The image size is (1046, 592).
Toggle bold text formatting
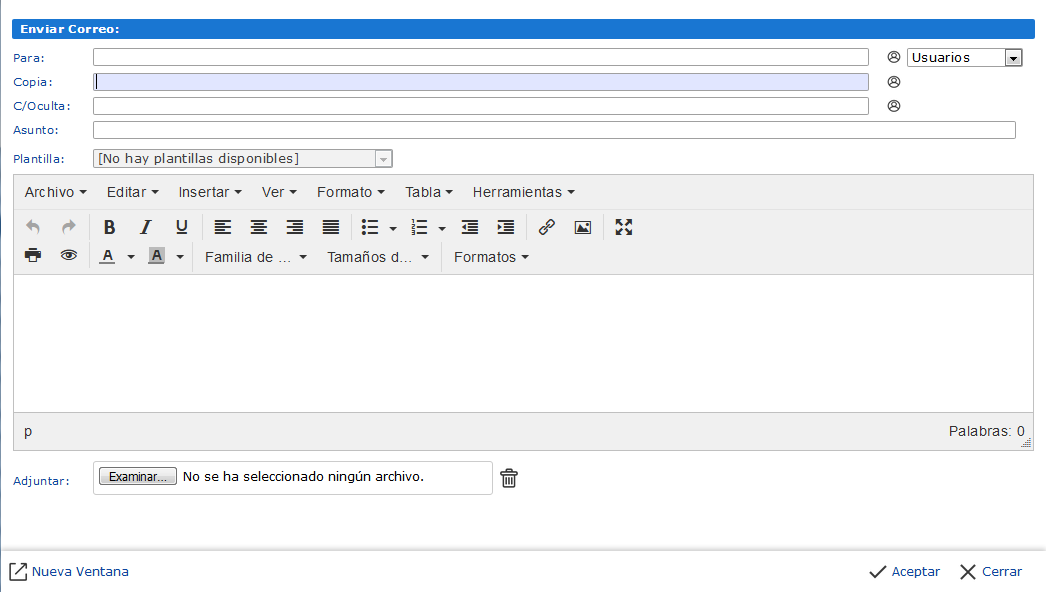[x=110, y=227]
